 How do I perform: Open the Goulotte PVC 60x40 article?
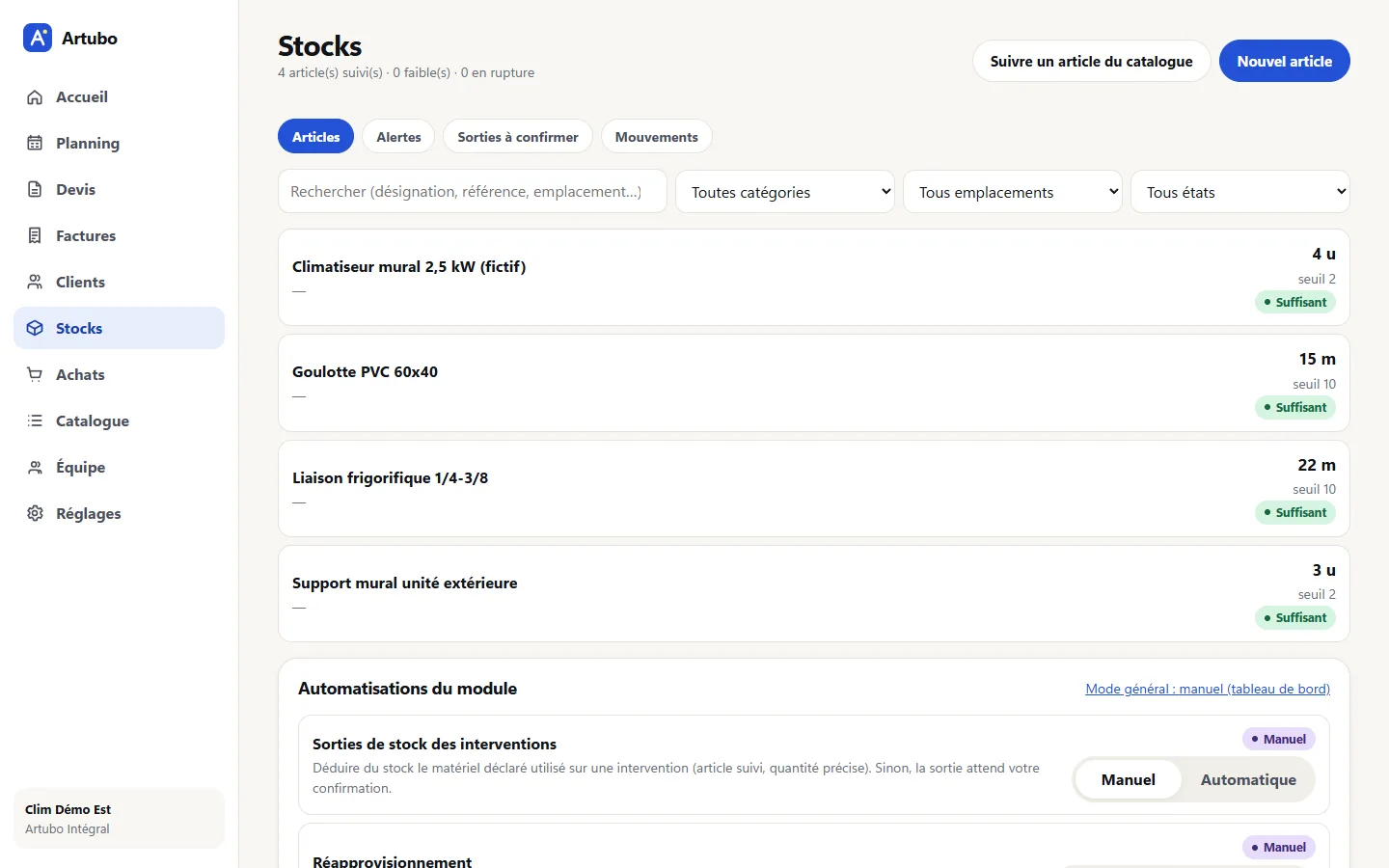814,383
